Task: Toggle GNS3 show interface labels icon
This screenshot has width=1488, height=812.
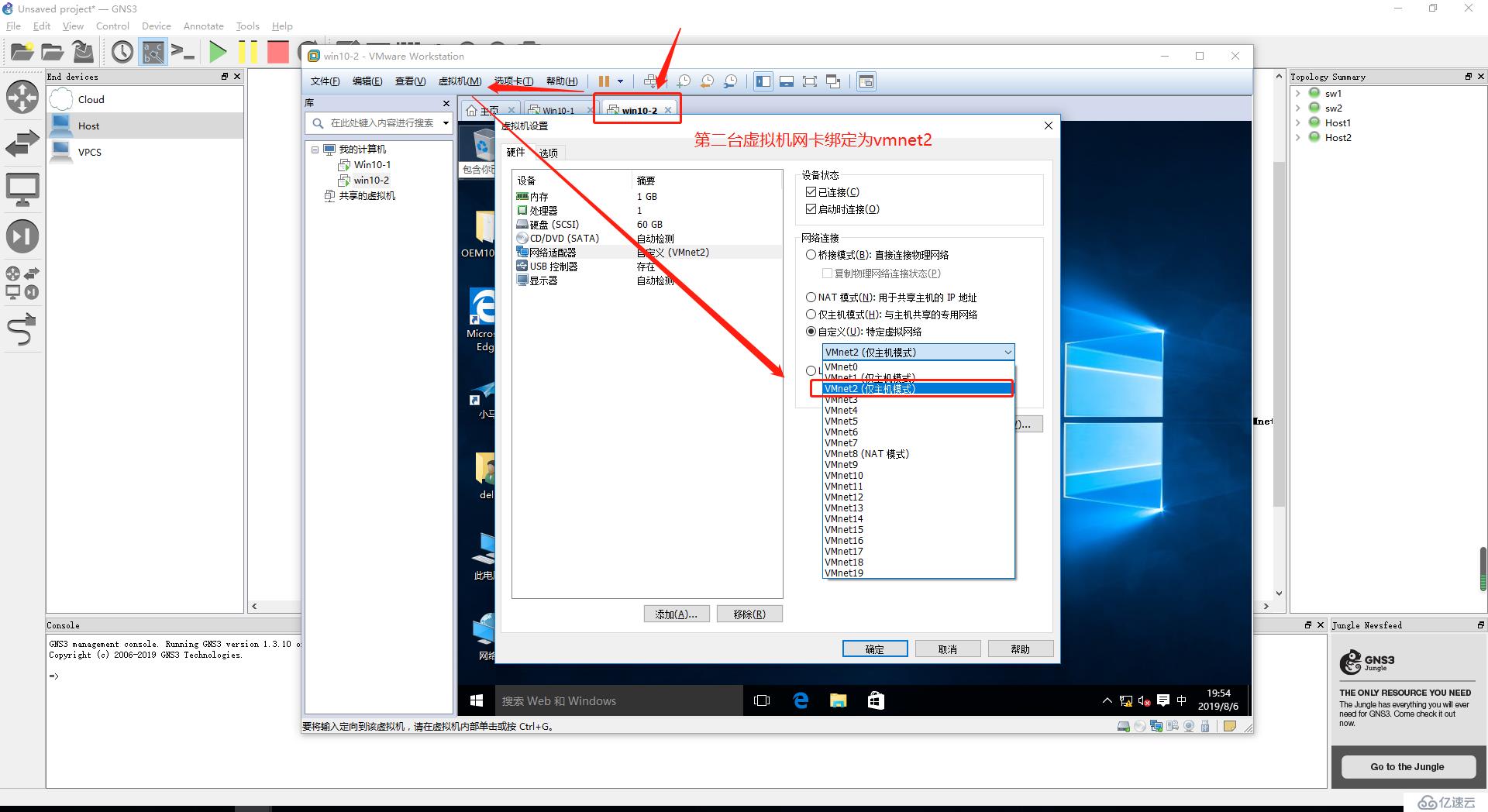Action: pos(153,52)
